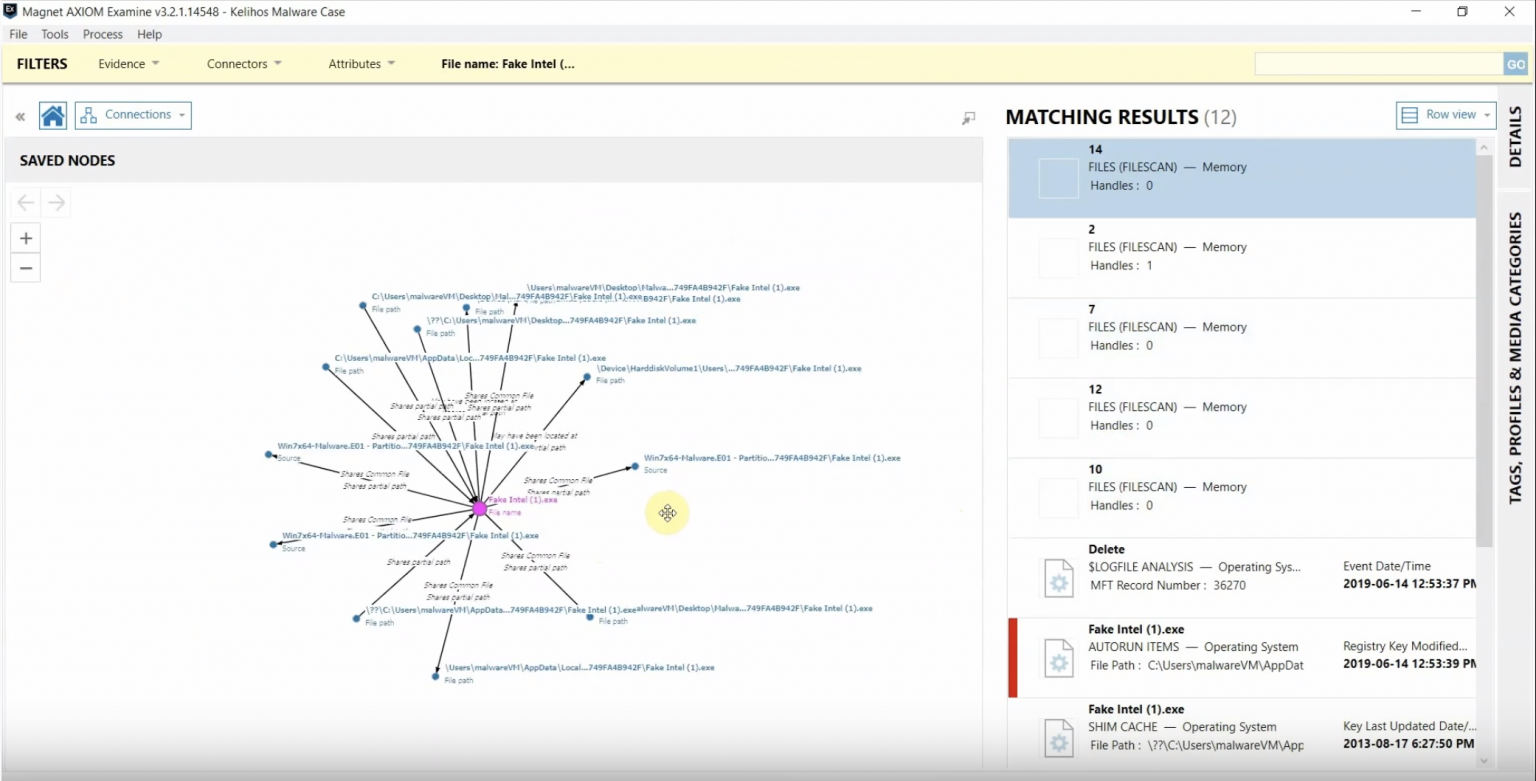1536x781 pixels.
Task: Collapse the panel using the double-chevron arrow
Action: (19, 115)
